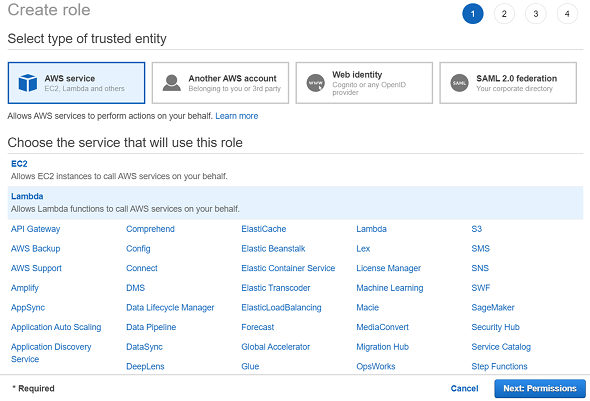Screen dimensions: 590x401
Task: Select Global Accelerator
Action: [276, 346]
